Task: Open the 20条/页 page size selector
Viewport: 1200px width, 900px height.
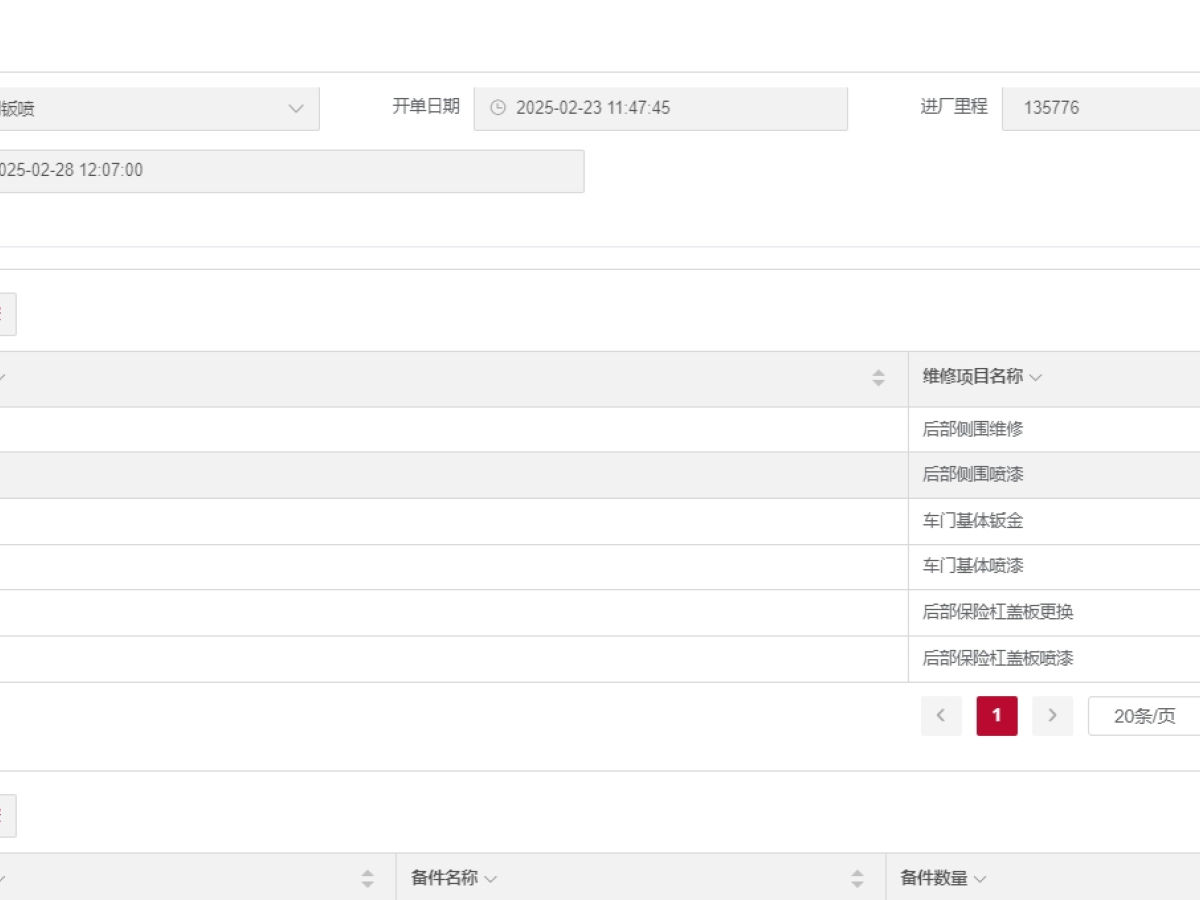Action: (x=1144, y=716)
